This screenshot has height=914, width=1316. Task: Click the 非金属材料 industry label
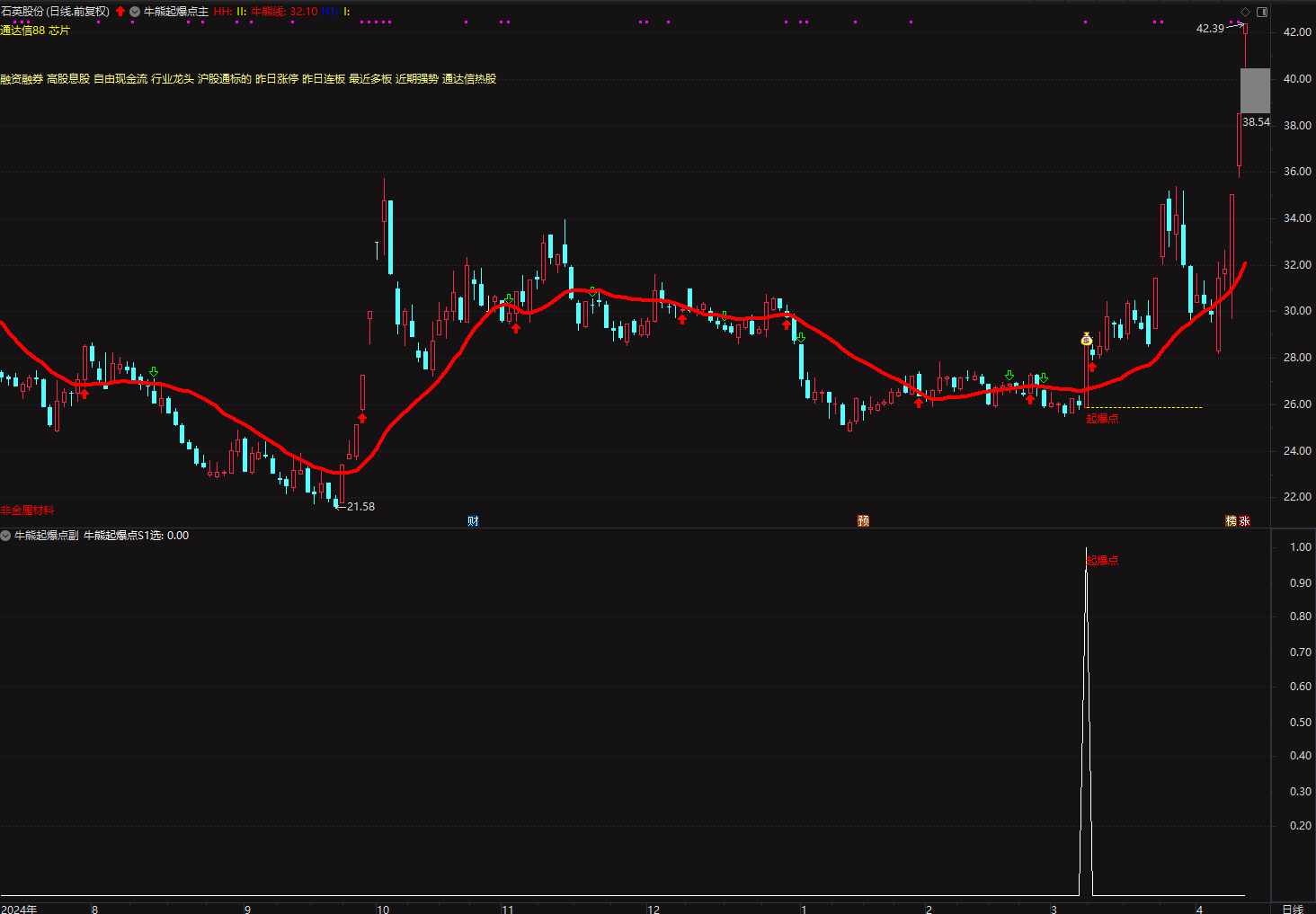click(x=27, y=510)
